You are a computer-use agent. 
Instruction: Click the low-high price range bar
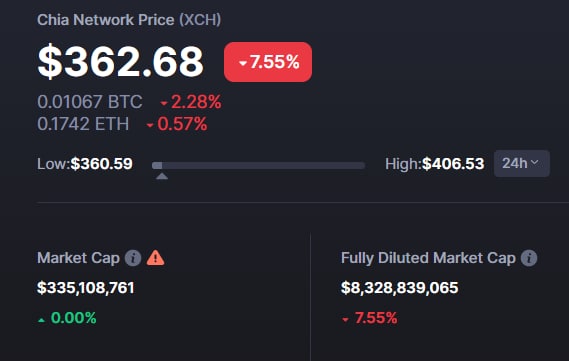(258, 165)
